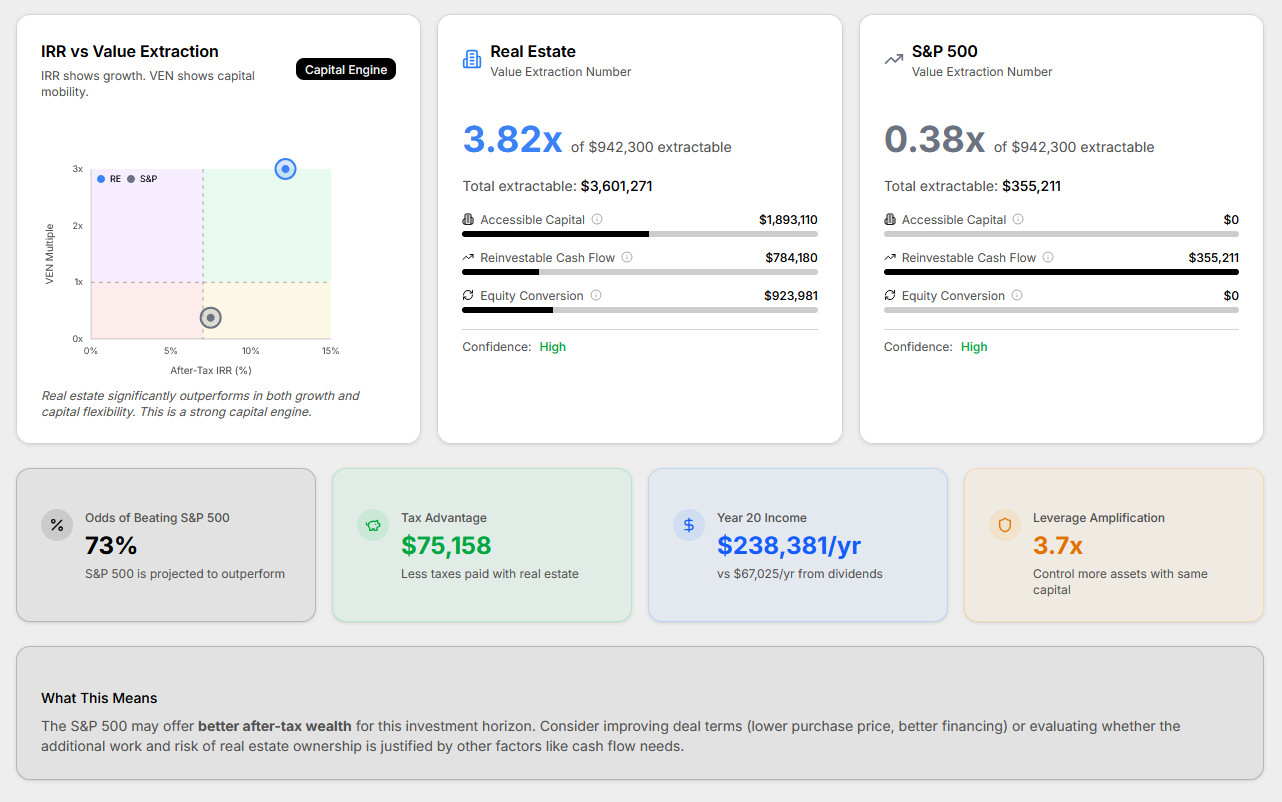1282x802 pixels.
Task: Click info icon next to Real Estate Equity Conversion
Action: click(x=596, y=295)
